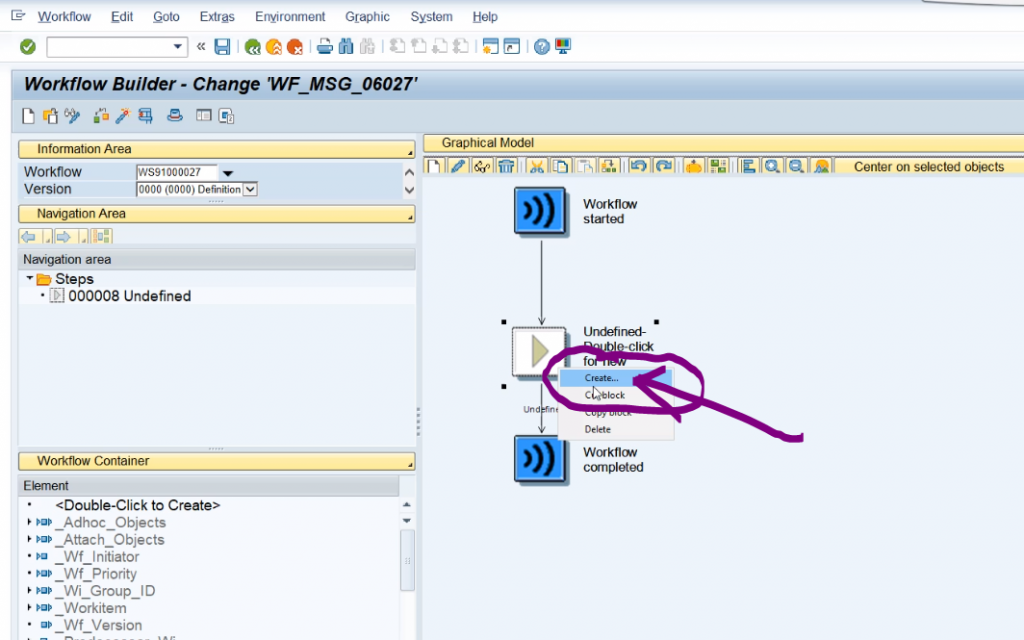Click the Create new workflow page icon
1024x640 pixels.
[28, 116]
